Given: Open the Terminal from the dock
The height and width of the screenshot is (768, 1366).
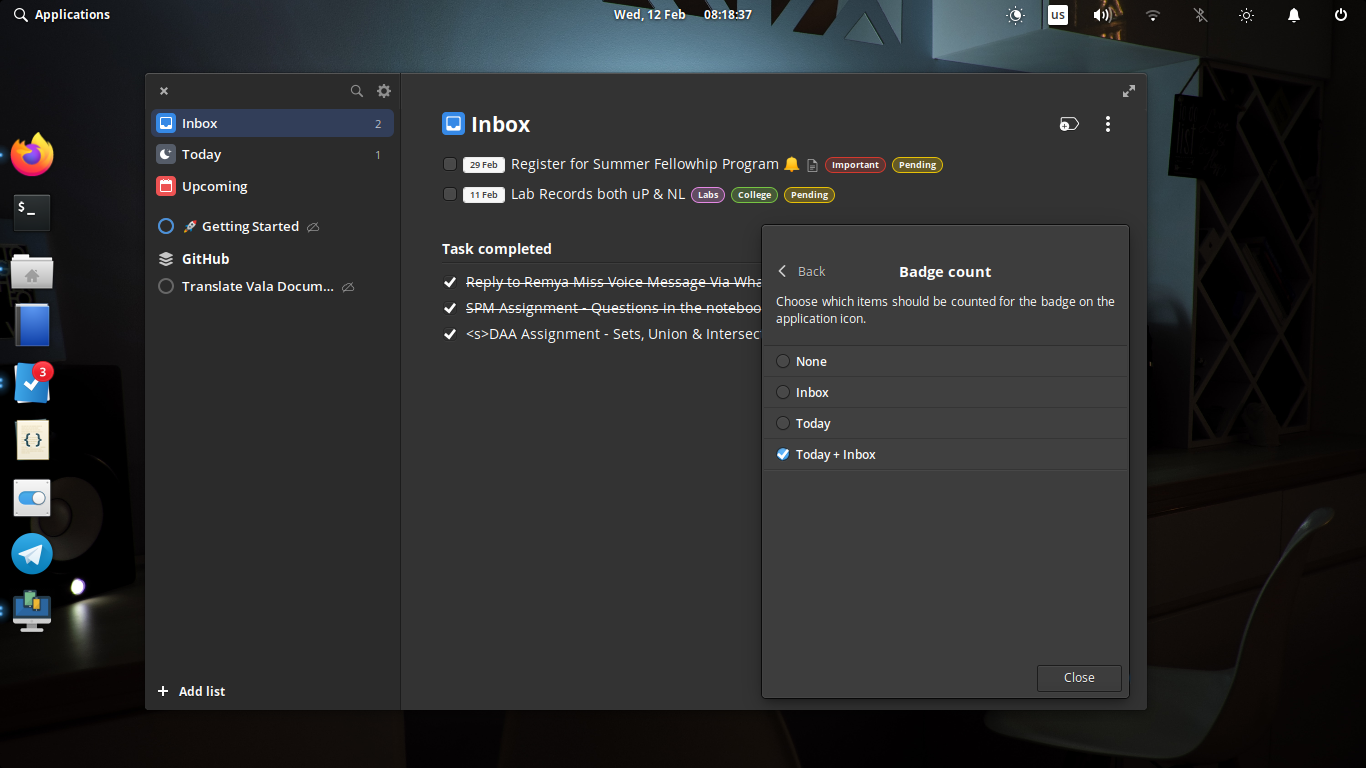Looking at the screenshot, I should point(32,211).
